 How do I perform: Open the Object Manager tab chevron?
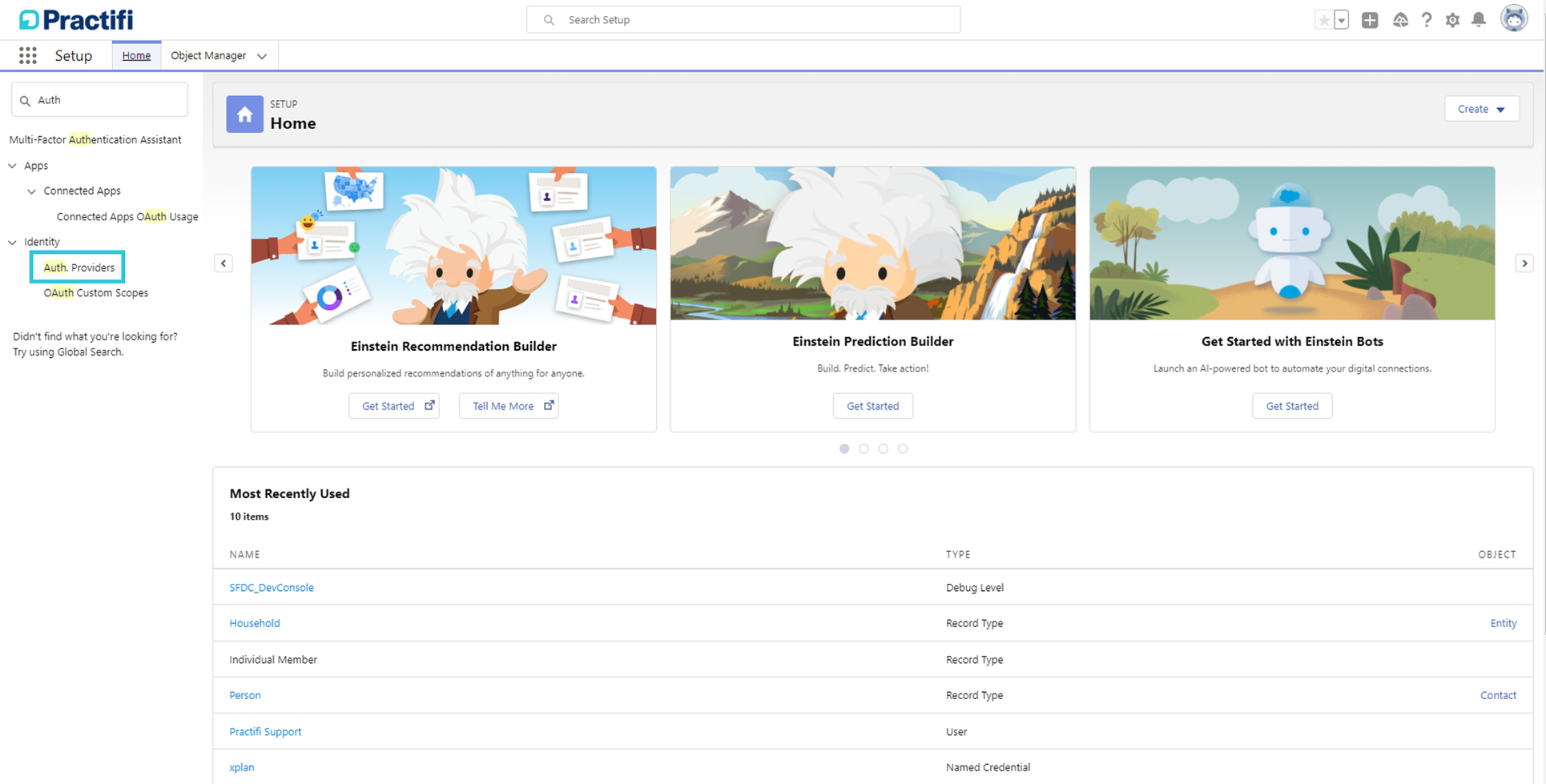pyautogui.click(x=262, y=56)
